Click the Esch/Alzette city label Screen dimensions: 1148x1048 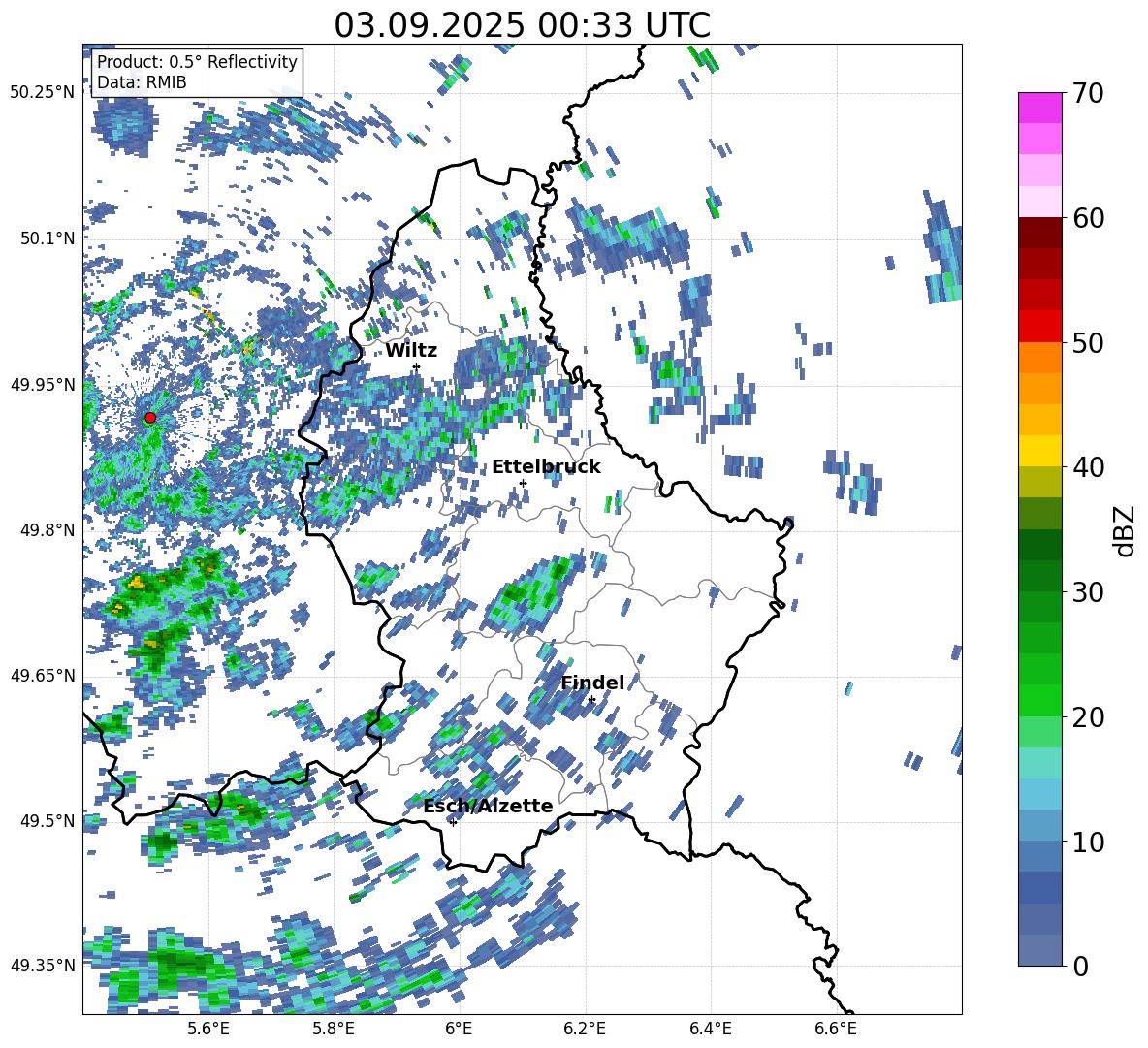[488, 806]
